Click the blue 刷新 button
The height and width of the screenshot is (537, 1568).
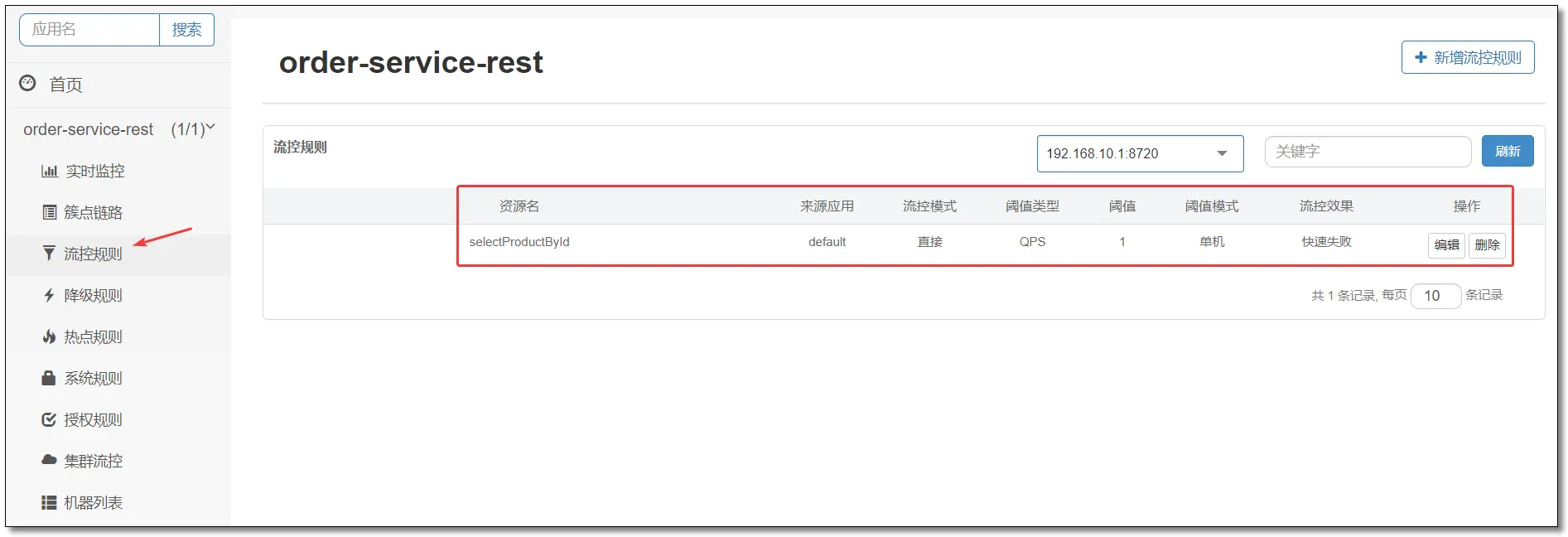[1508, 151]
